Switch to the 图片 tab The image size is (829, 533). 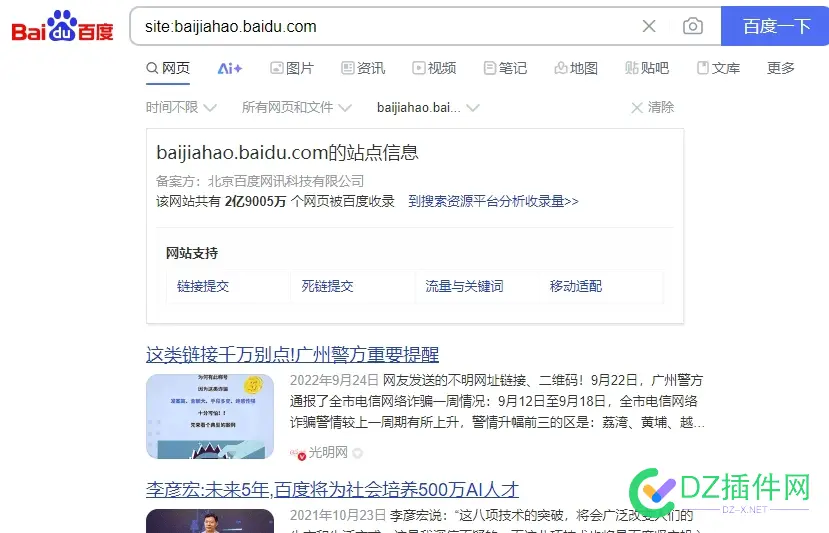click(292, 68)
